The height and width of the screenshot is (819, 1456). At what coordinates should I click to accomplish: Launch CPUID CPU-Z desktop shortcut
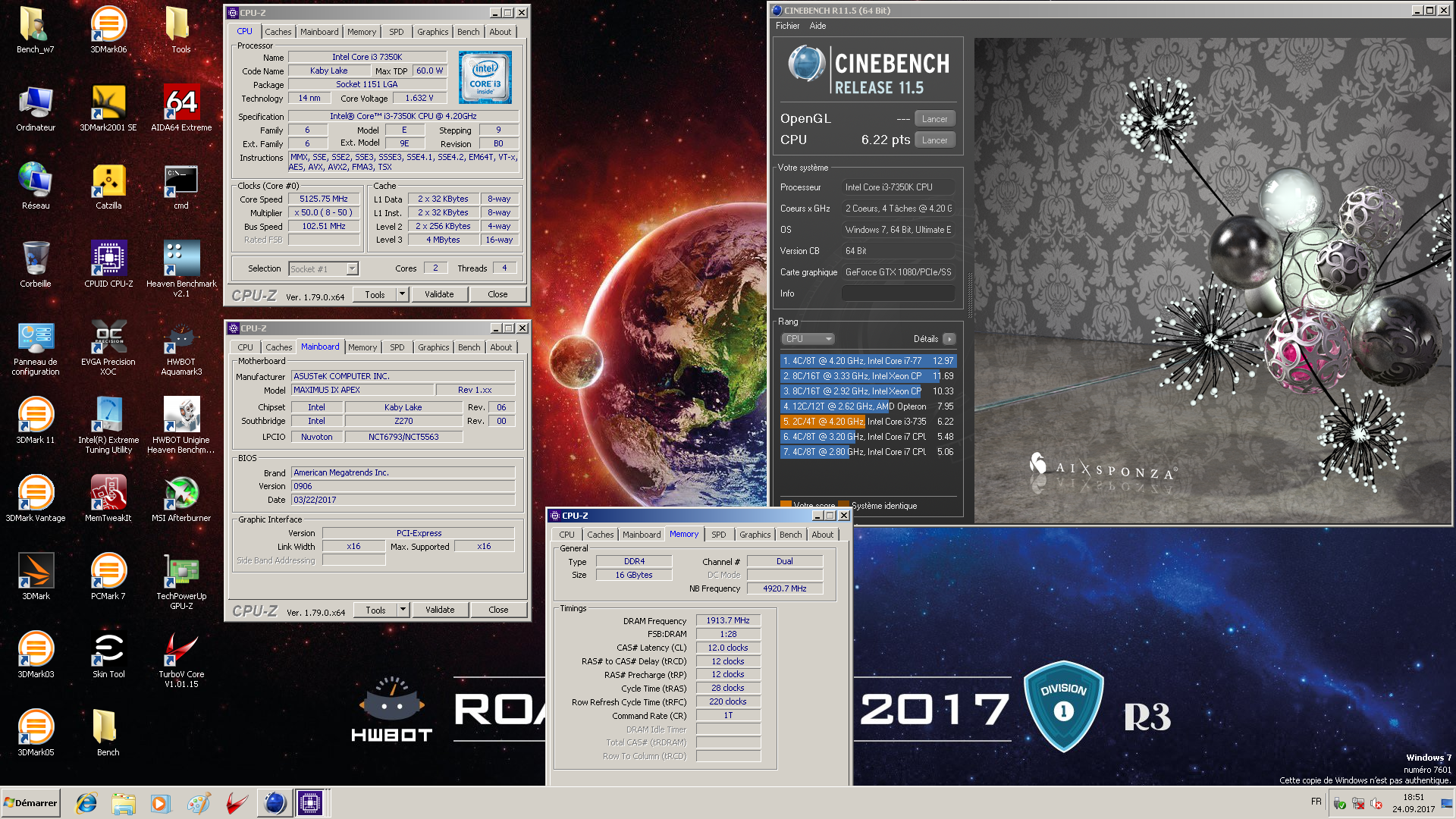point(108,265)
